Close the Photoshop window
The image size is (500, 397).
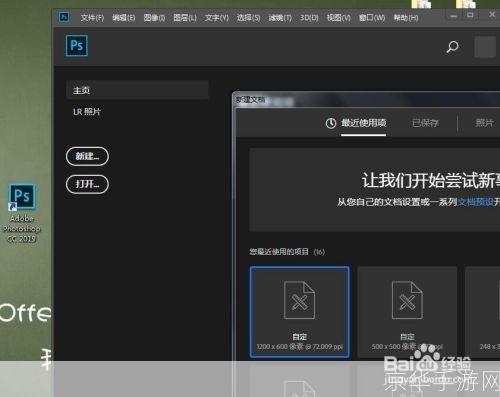click(492, 14)
